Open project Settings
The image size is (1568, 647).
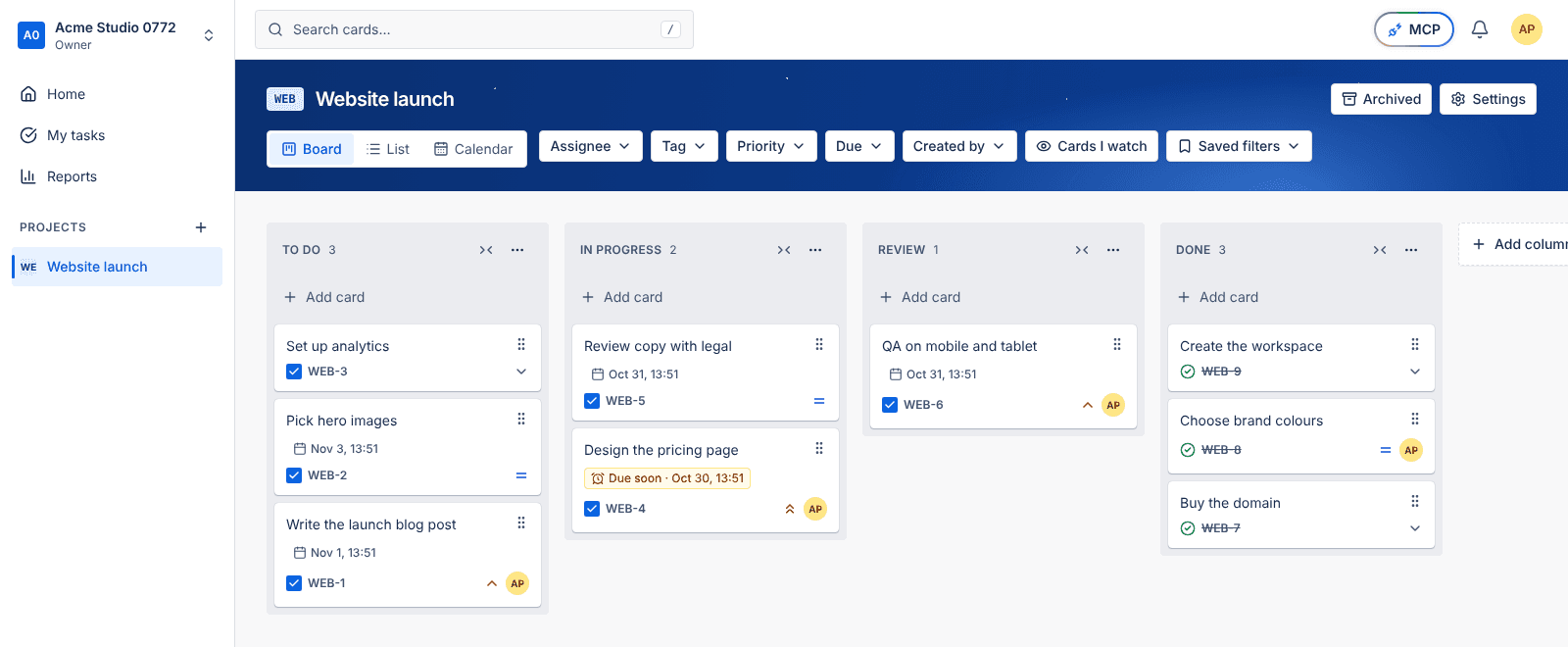[1488, 99]
